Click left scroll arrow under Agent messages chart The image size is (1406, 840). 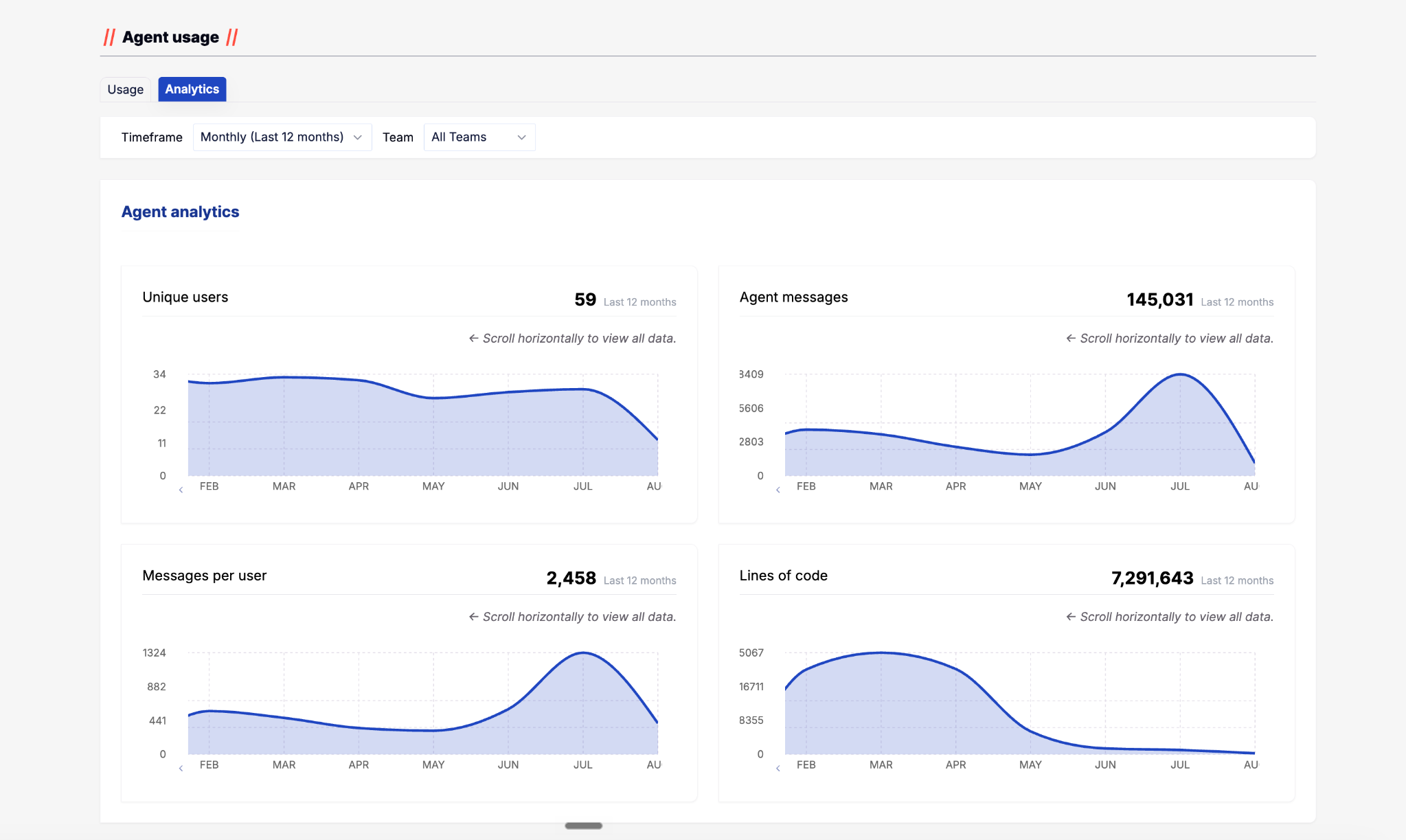tap(778, 490)
